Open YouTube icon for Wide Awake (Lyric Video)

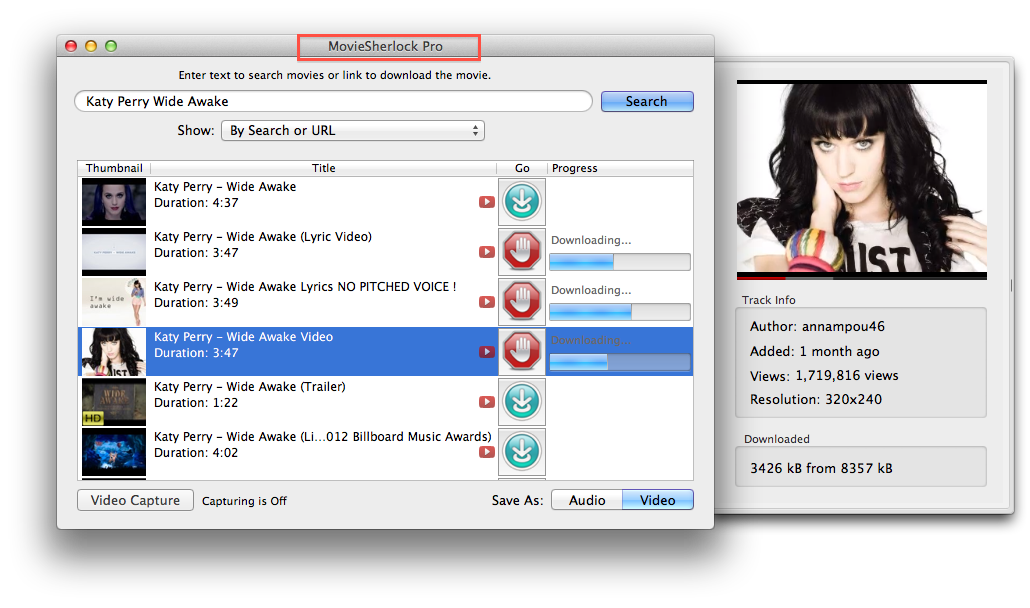(487, 252)
